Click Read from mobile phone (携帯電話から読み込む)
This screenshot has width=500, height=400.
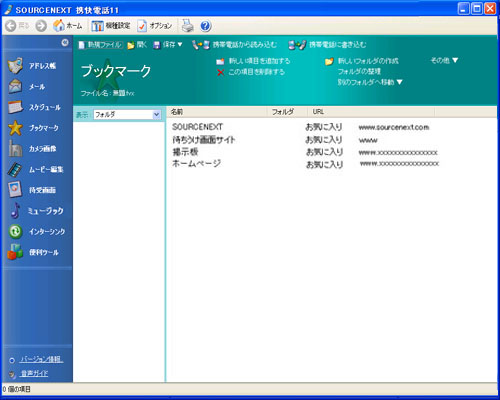click(234, 45)
